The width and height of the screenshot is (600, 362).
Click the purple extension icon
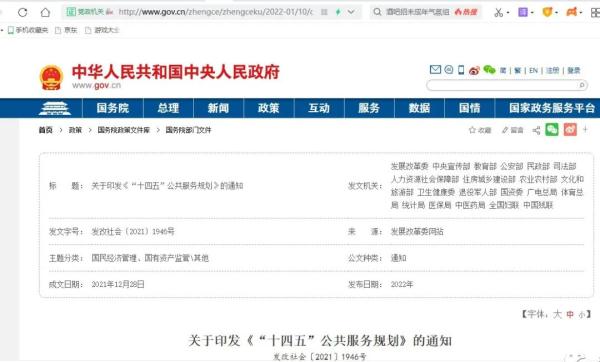pos(523,12)
